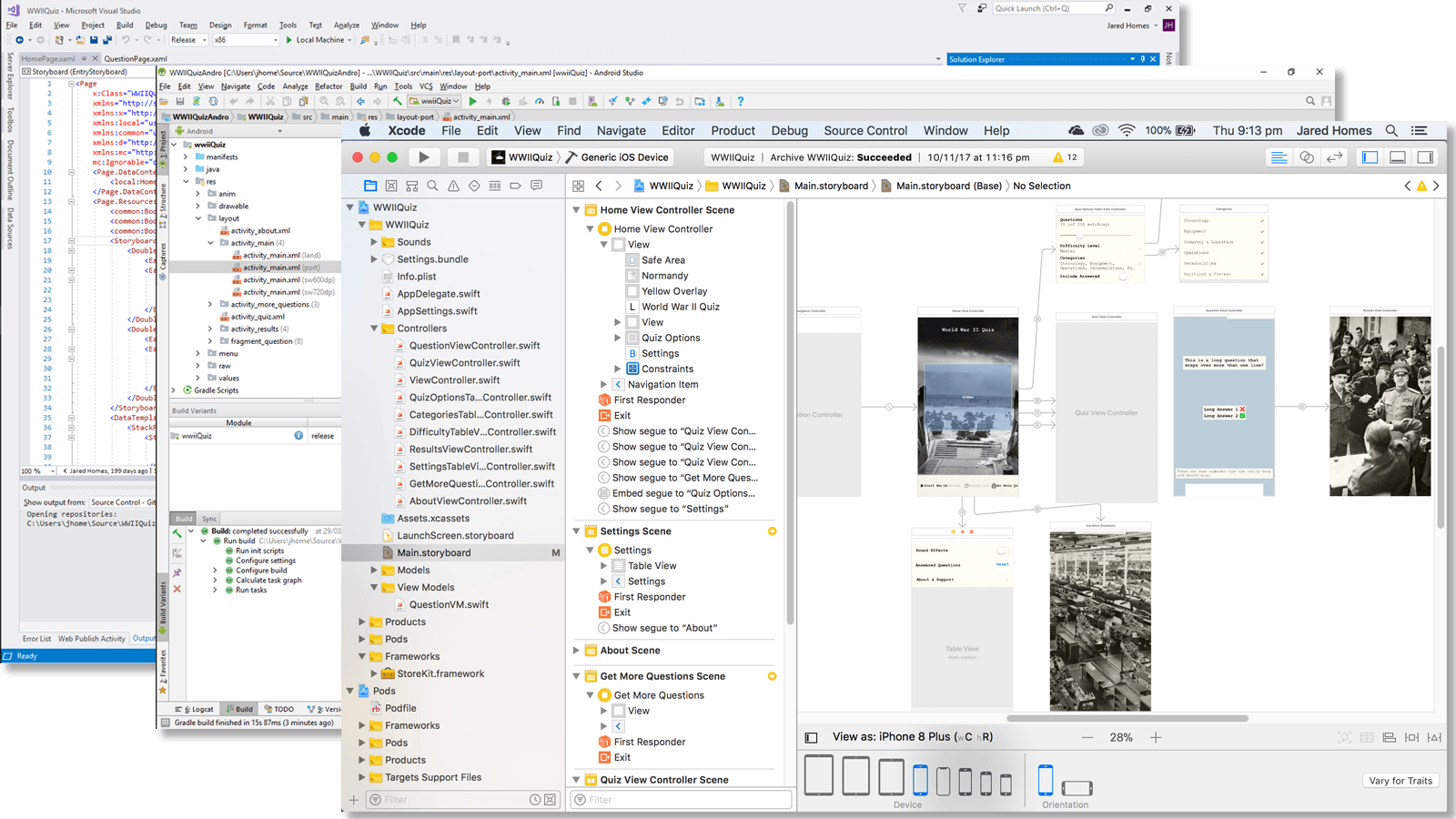This screenshot has height=819, width=1456.
Task: Select the Yellow Overlay outline item
Action: click(x=674, y=291)
